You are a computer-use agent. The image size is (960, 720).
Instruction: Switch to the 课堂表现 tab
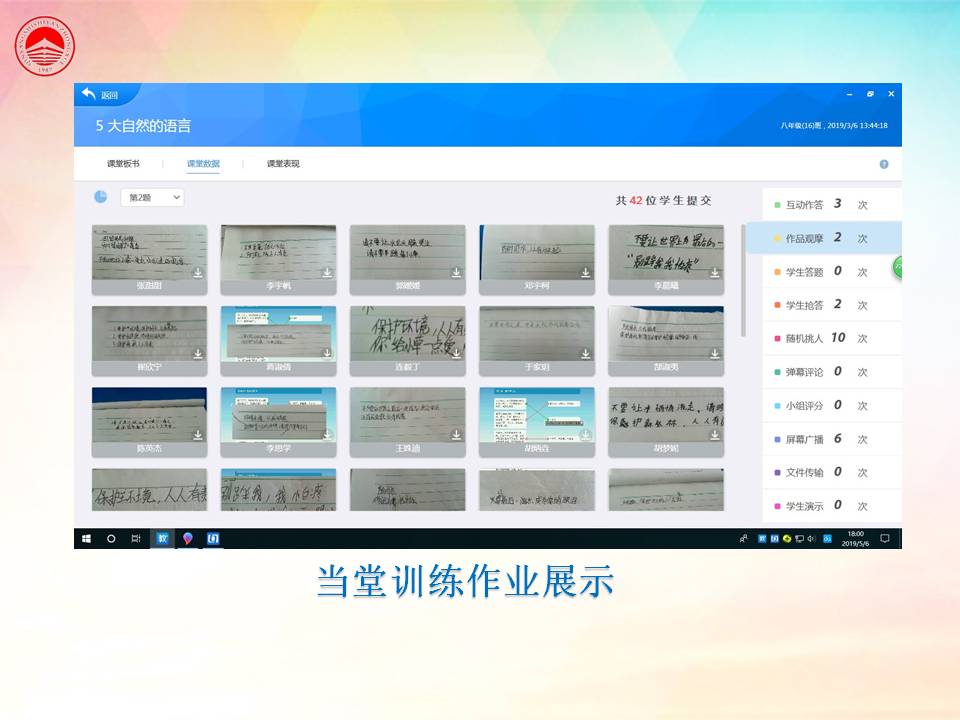click(283, 164)
